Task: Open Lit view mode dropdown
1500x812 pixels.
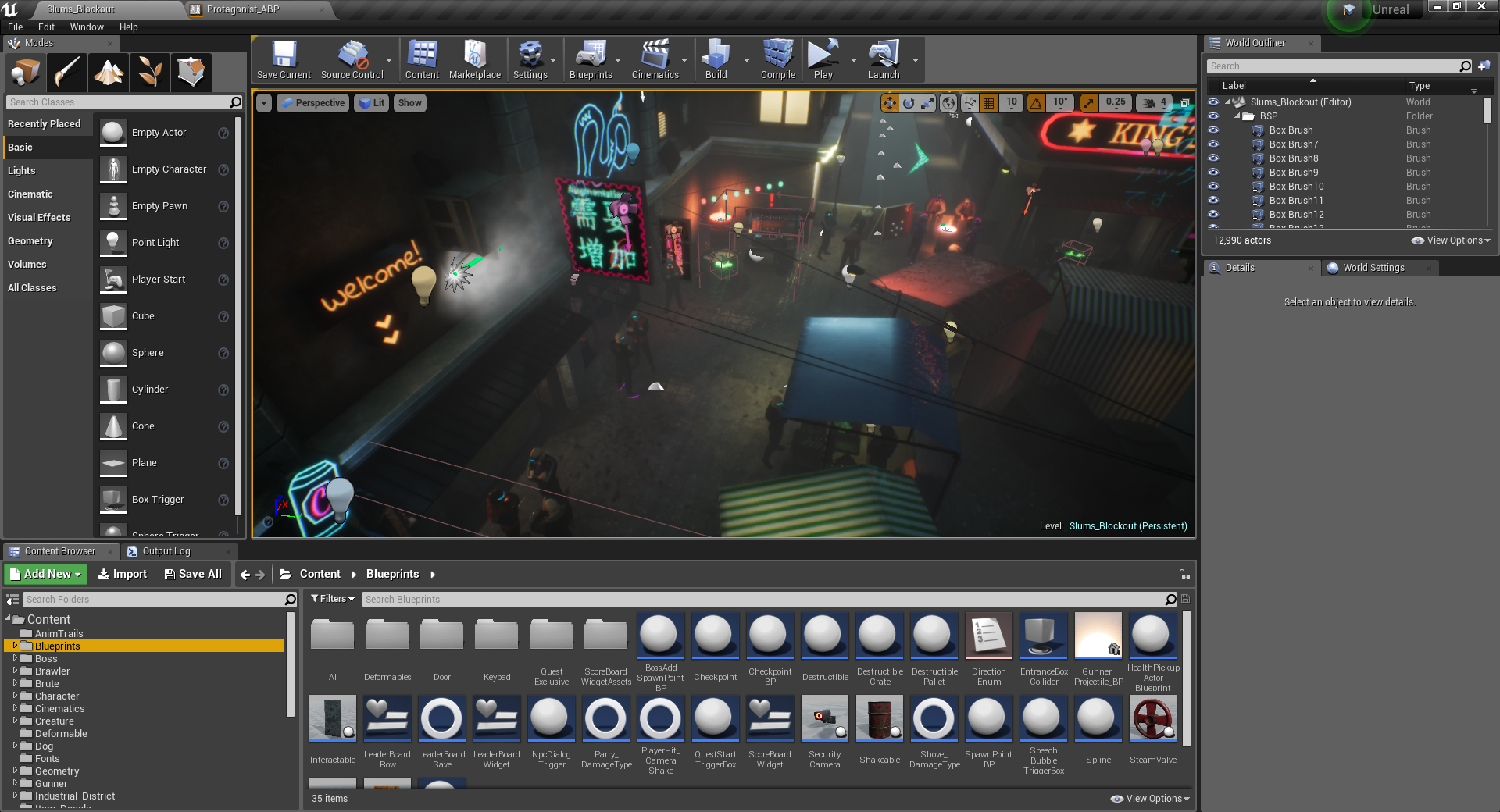Action: click(371, 102)
